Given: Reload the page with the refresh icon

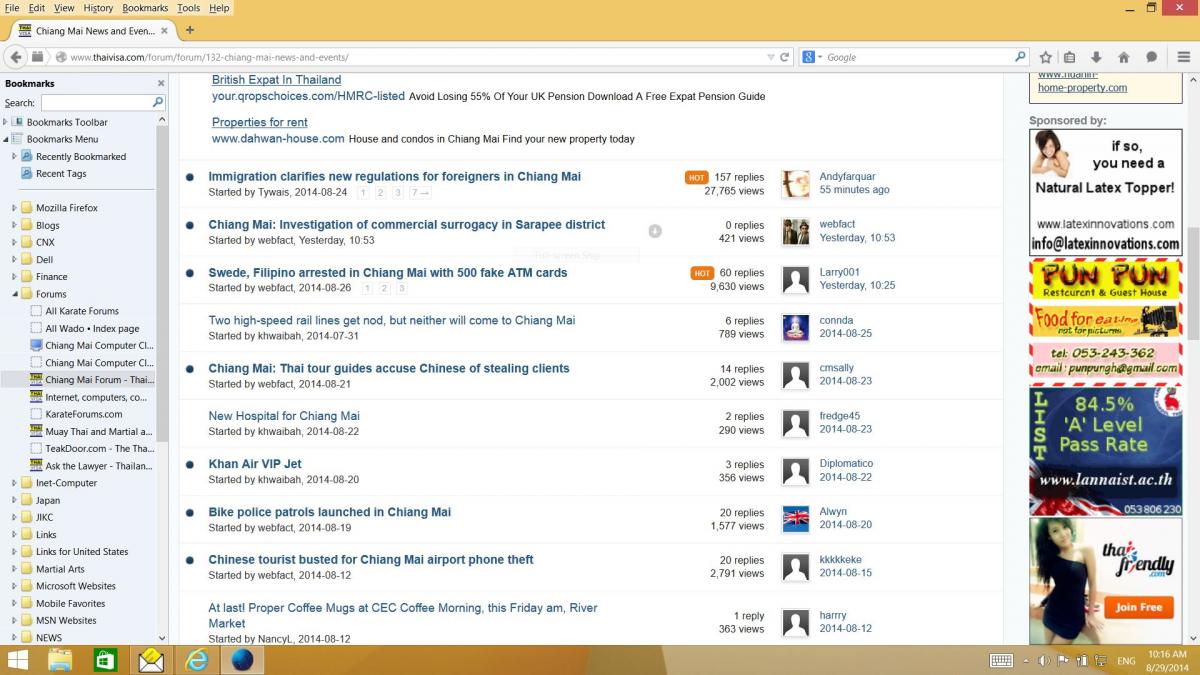Looking at the screenshot, I should [785, 57].
